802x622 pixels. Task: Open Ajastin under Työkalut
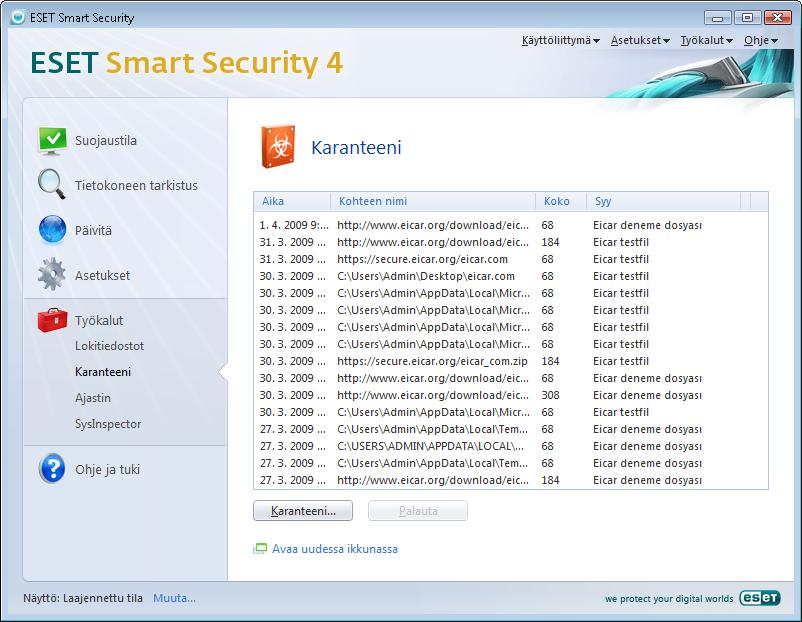click(x=93, y=398)
